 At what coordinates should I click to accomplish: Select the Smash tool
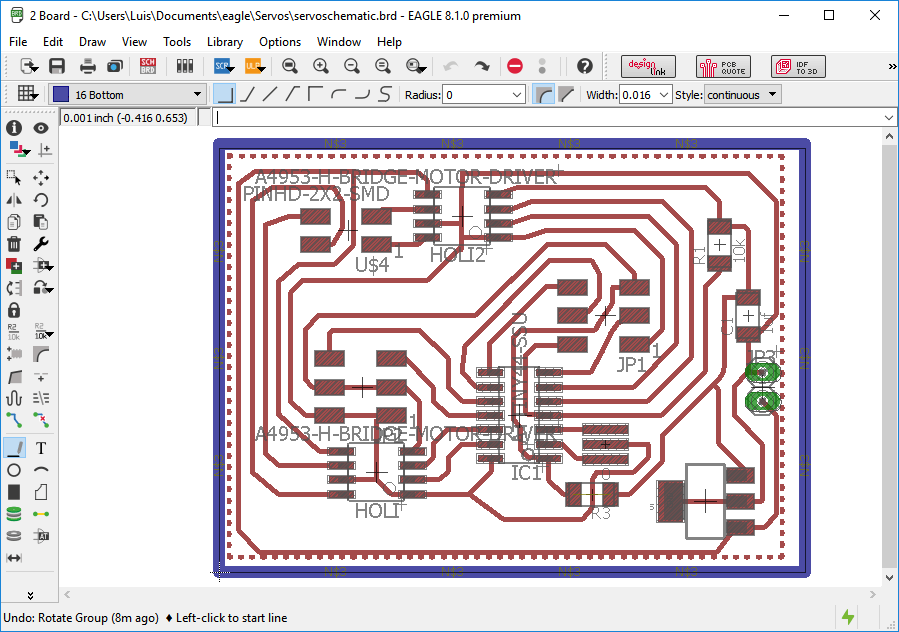click(14, 354)
